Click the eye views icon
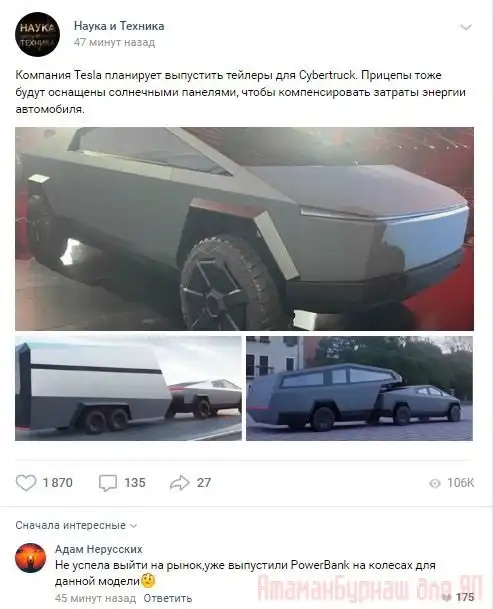Image resolution: width=493 pixels, height=609 pixels. [x=435, y=483]
